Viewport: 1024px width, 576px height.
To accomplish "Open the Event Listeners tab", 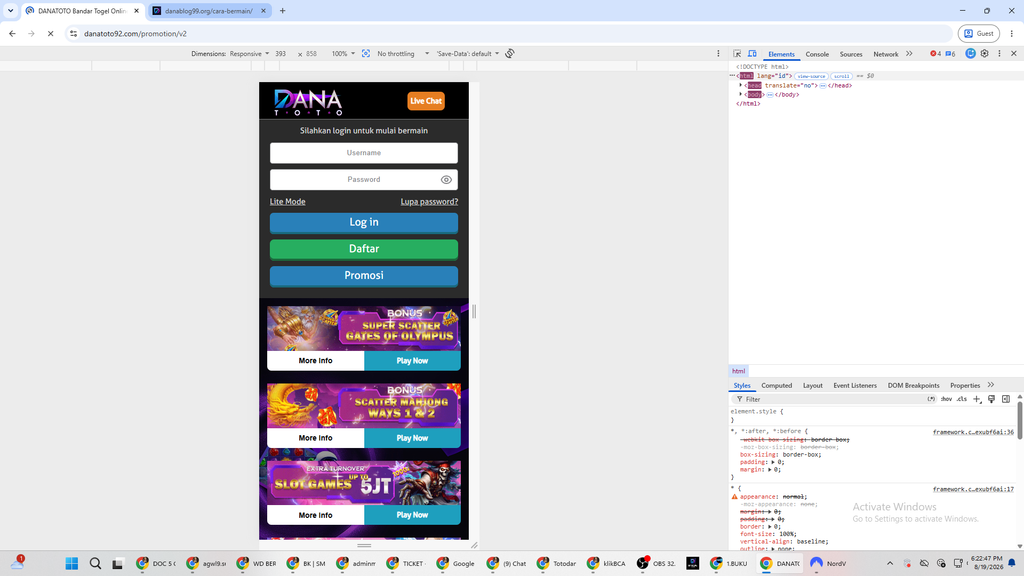I will pyautogui.click(x=855, y=385).
